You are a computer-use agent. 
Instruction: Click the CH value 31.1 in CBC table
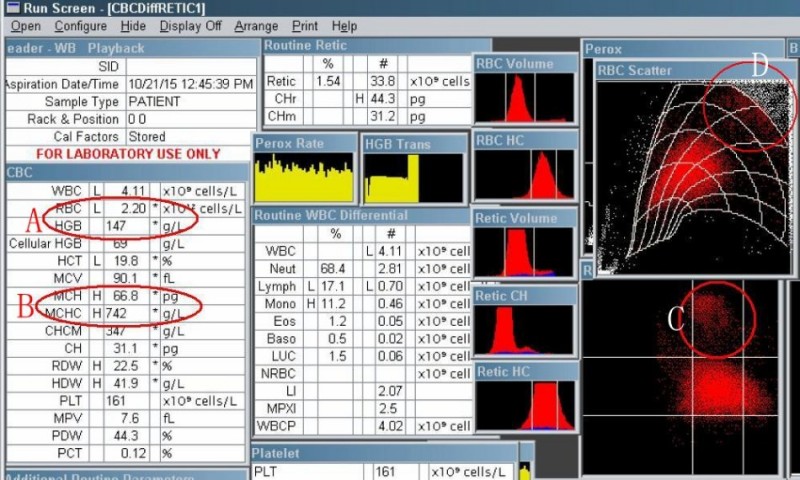point(126,348)
